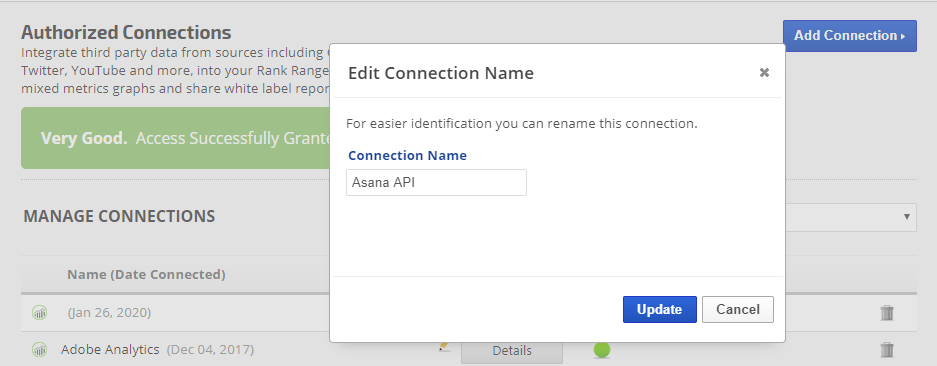This screenshot has width=937, height=366.
Task: Sort by Name (Date Connected) column header
Action: click(146, 274)
